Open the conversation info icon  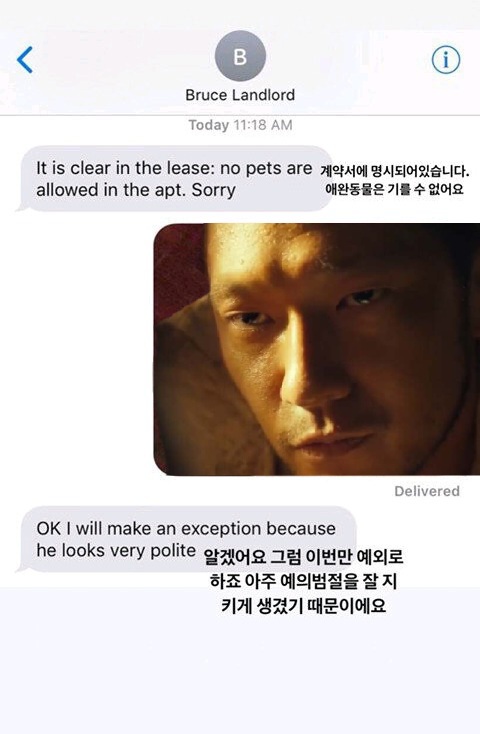click(x=445, y=59)
